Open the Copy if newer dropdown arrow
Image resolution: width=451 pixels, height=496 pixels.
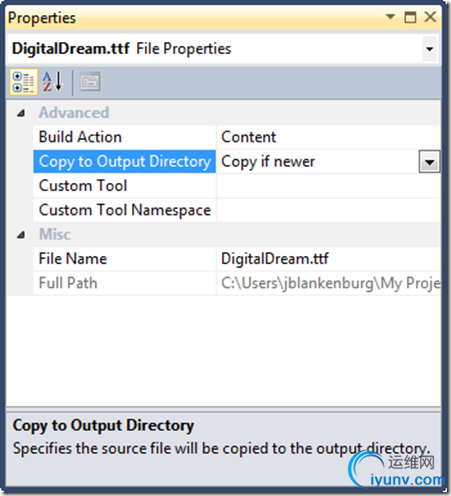(429, 162)
